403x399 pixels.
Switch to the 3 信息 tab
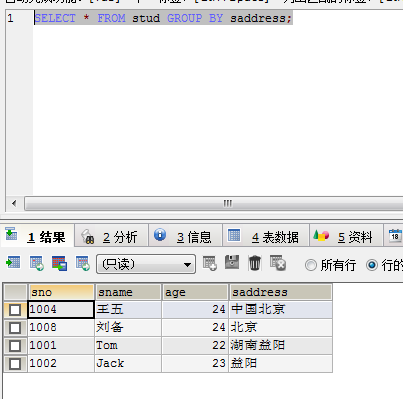pos(185,237)
